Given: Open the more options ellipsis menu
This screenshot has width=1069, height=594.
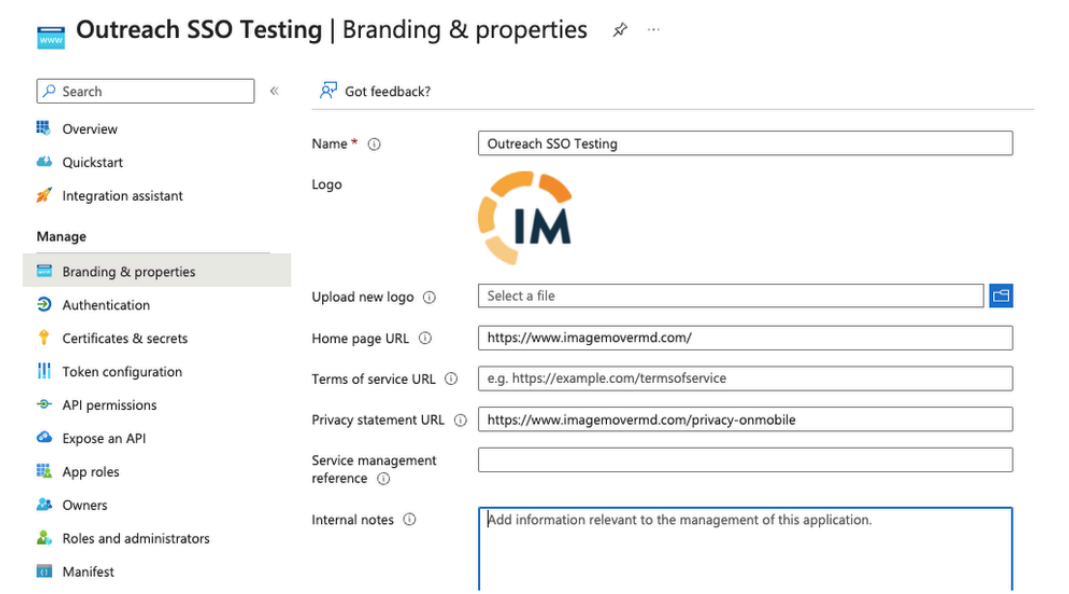Looking at the screenshot, I should coord(653,31).
